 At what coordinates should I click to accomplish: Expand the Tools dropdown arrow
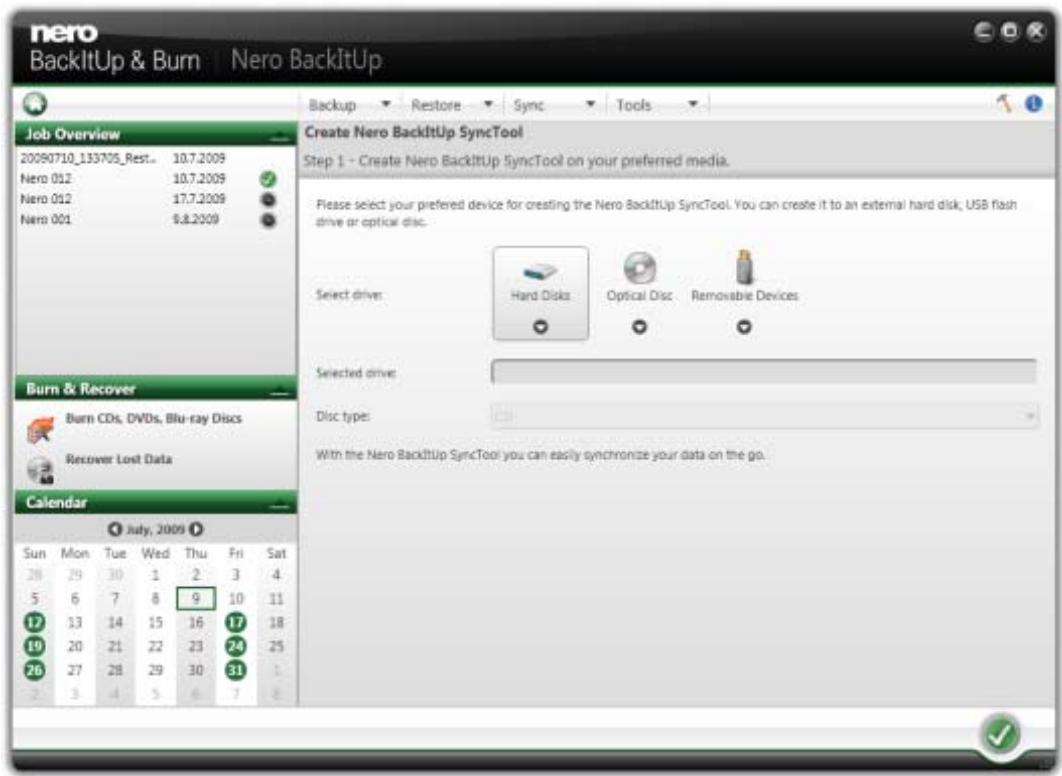tap(693, 104)
